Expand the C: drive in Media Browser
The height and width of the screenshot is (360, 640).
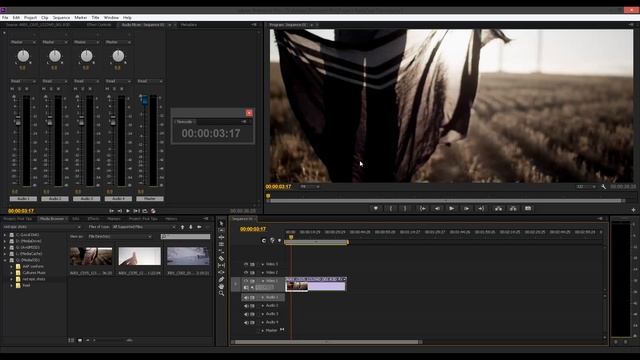(5, 235)
